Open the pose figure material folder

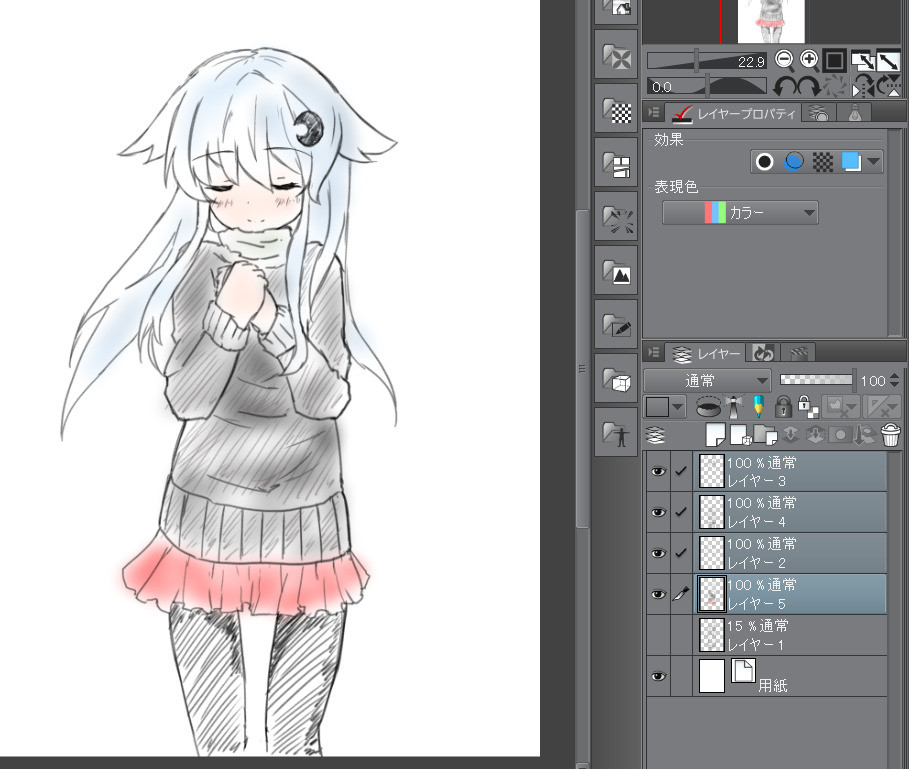click(x=616, y=432)
